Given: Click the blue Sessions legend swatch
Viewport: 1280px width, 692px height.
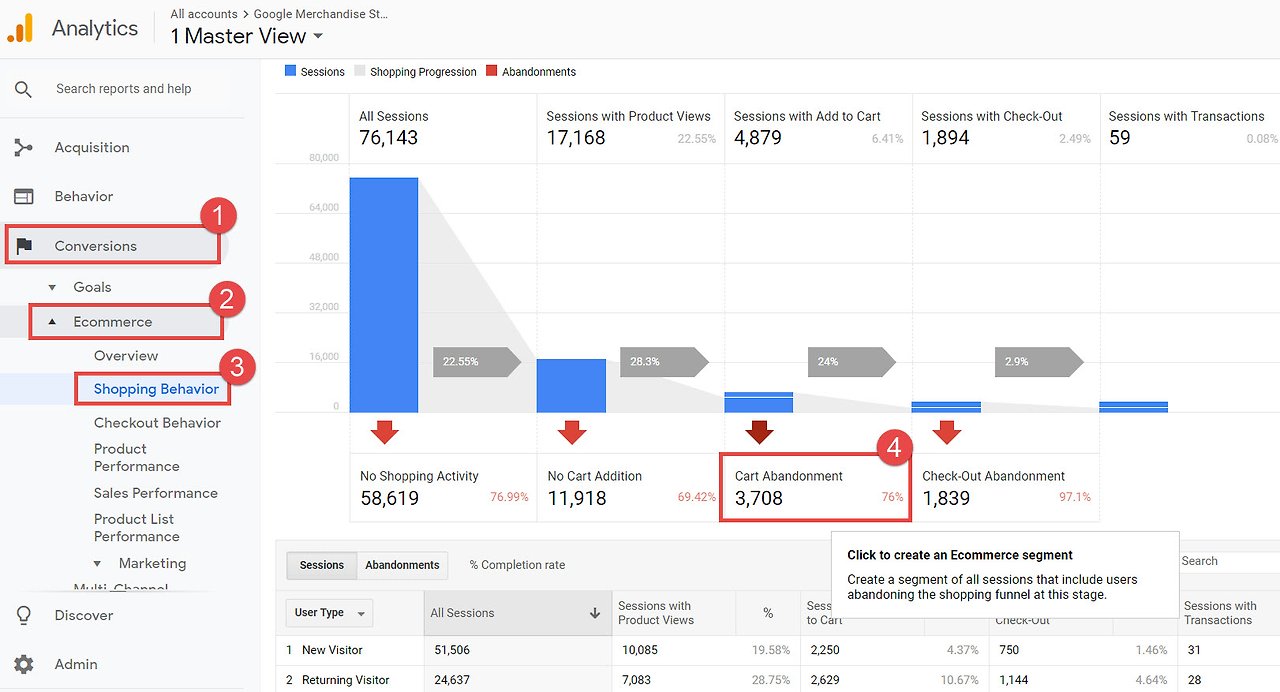Looking at the screenshot, I should [x=291, y=71].
